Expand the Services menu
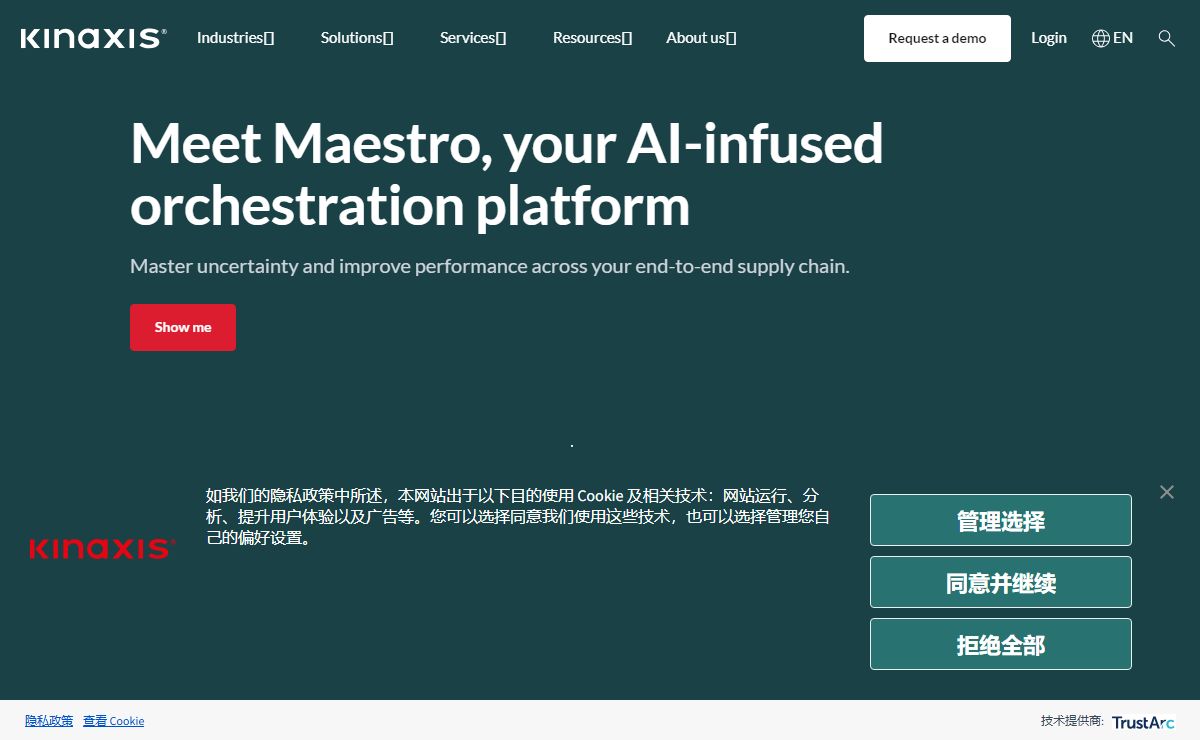Image resolution: width=1200 pixels, height=740 pixels. (473, 38)
